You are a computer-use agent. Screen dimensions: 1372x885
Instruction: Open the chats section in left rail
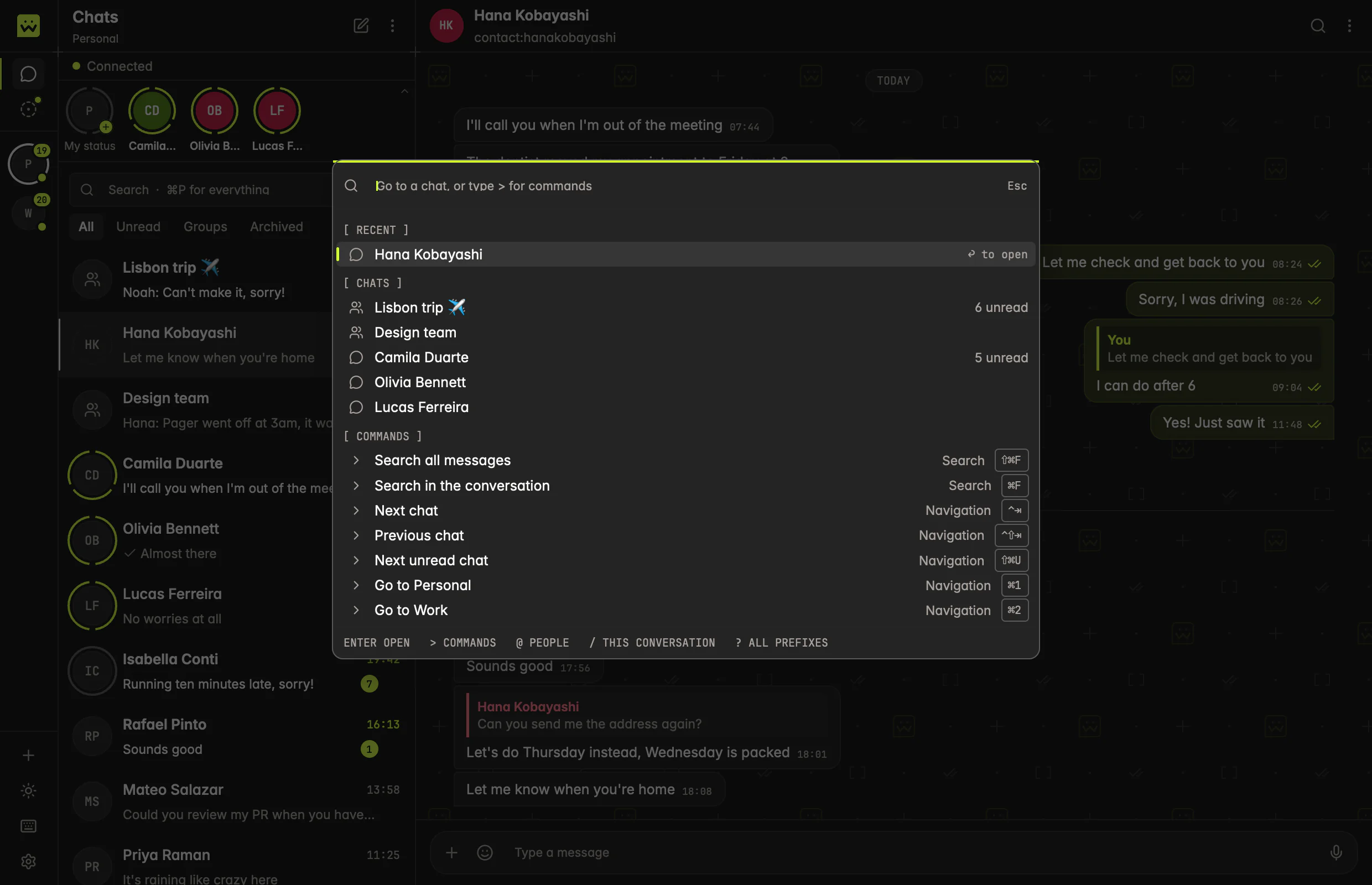pos(28,74)
